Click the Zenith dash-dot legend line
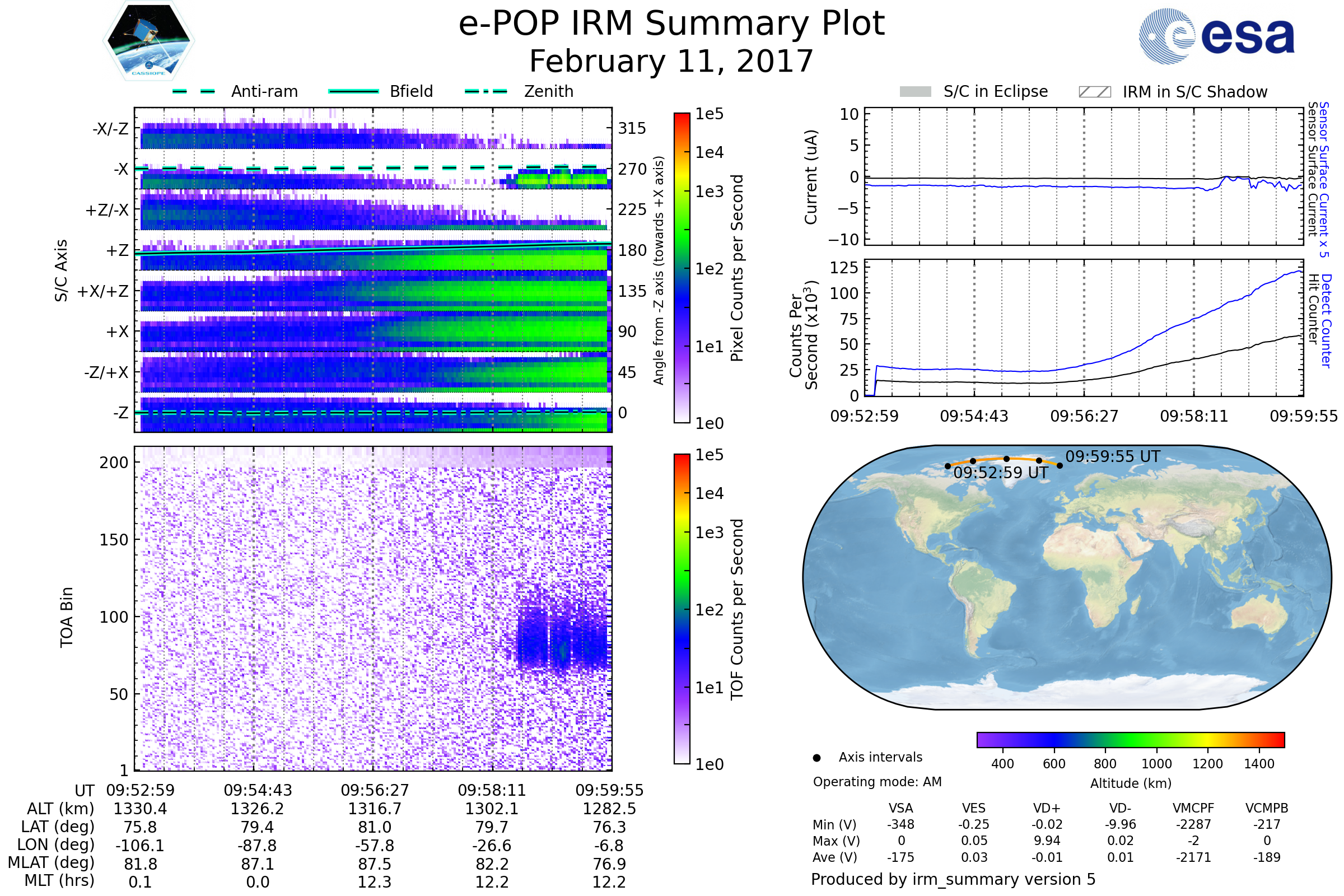 [x=486, y=91]
